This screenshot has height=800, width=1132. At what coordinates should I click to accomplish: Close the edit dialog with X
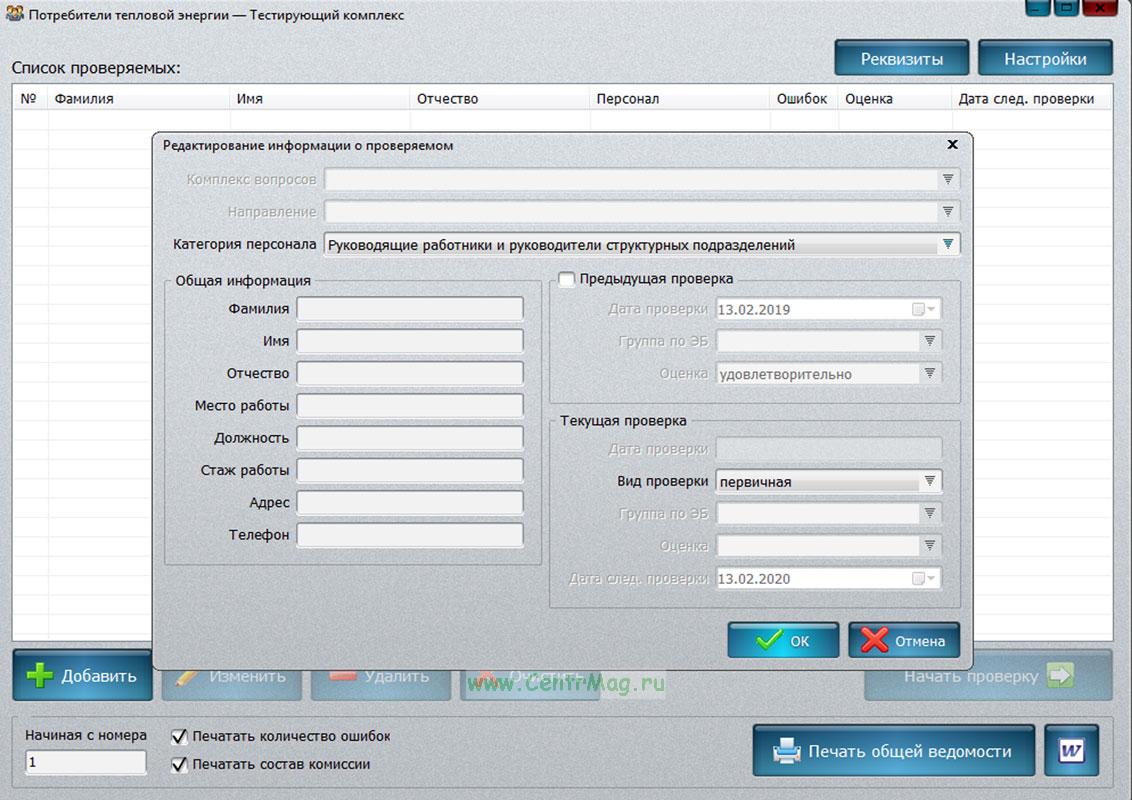pyautogui.click(x=952, y=145)
